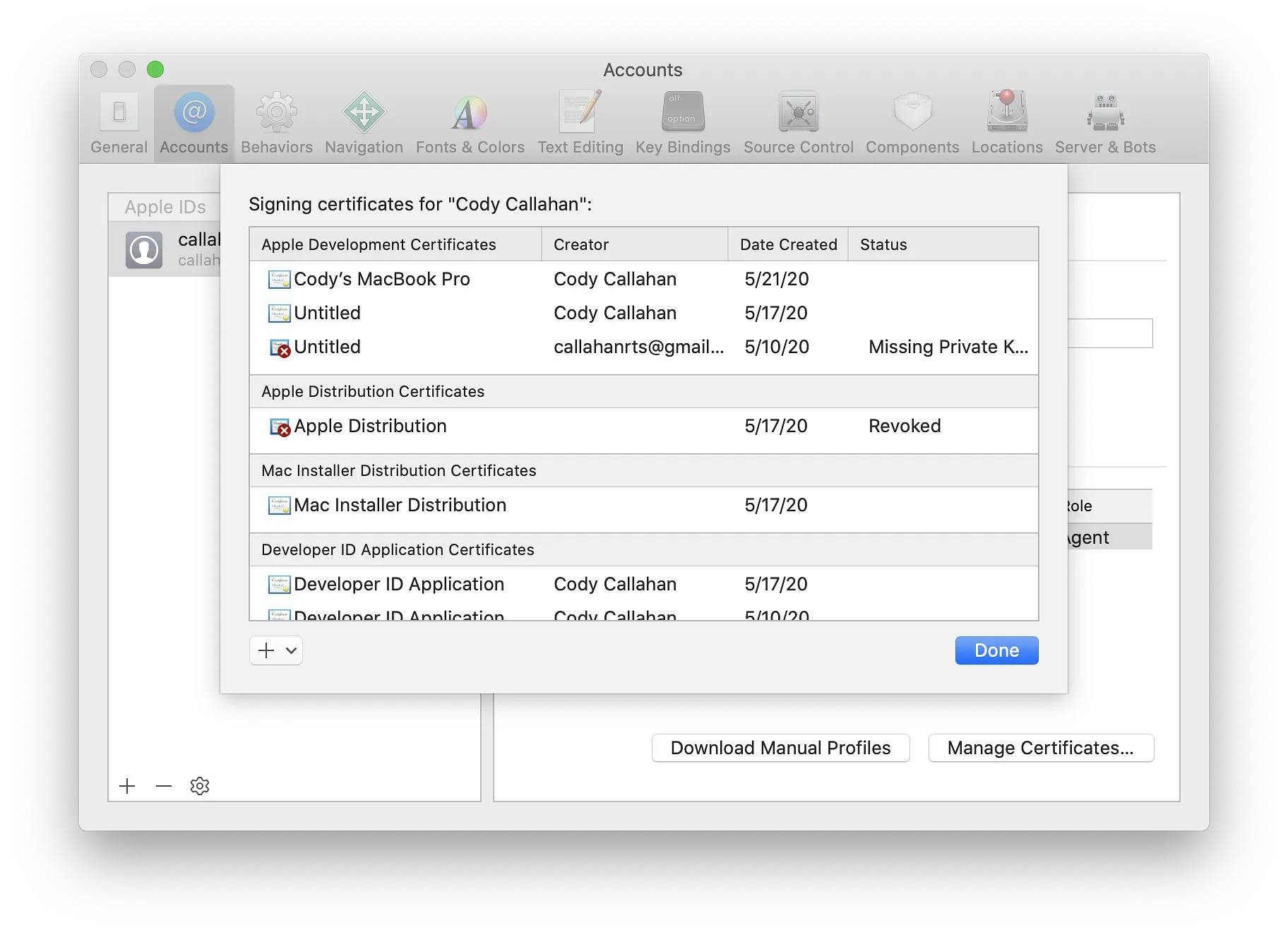Select the revoked Apple Distribution certificate

pyautogui.click(x=643, y=426)
